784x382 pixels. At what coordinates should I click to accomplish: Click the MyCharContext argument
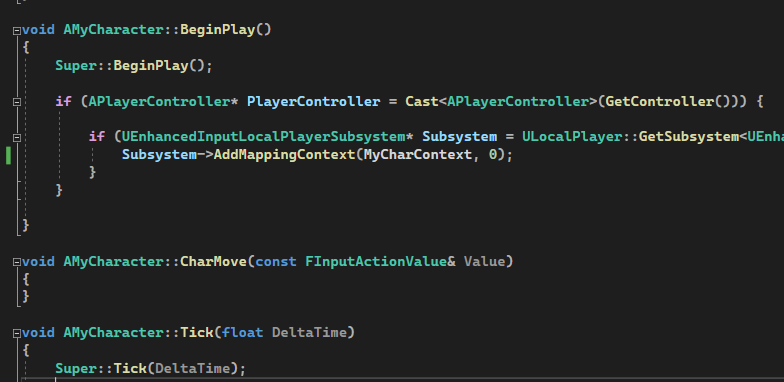click(418, 154)
